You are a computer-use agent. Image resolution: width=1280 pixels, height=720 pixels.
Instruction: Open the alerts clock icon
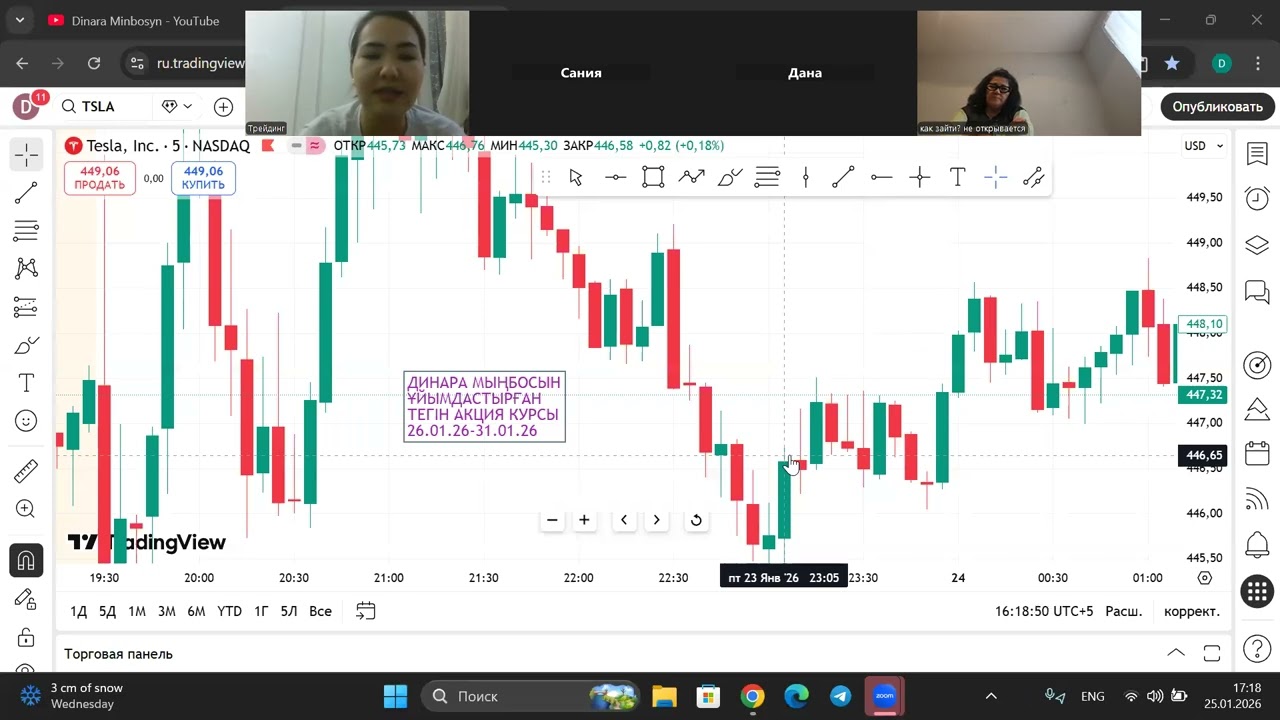coord(1257,199)
